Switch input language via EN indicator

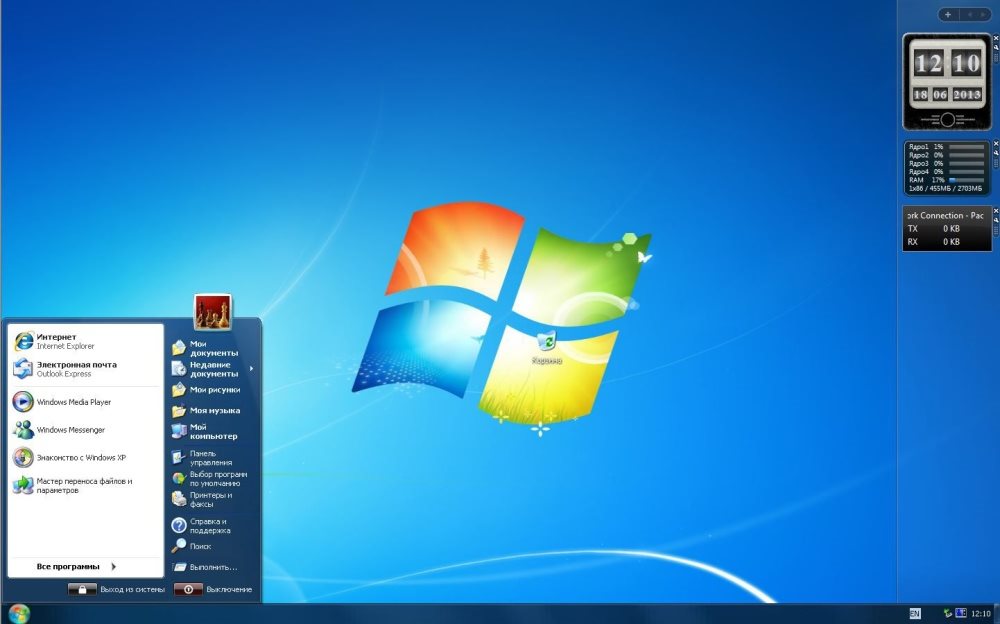(914, 613)
